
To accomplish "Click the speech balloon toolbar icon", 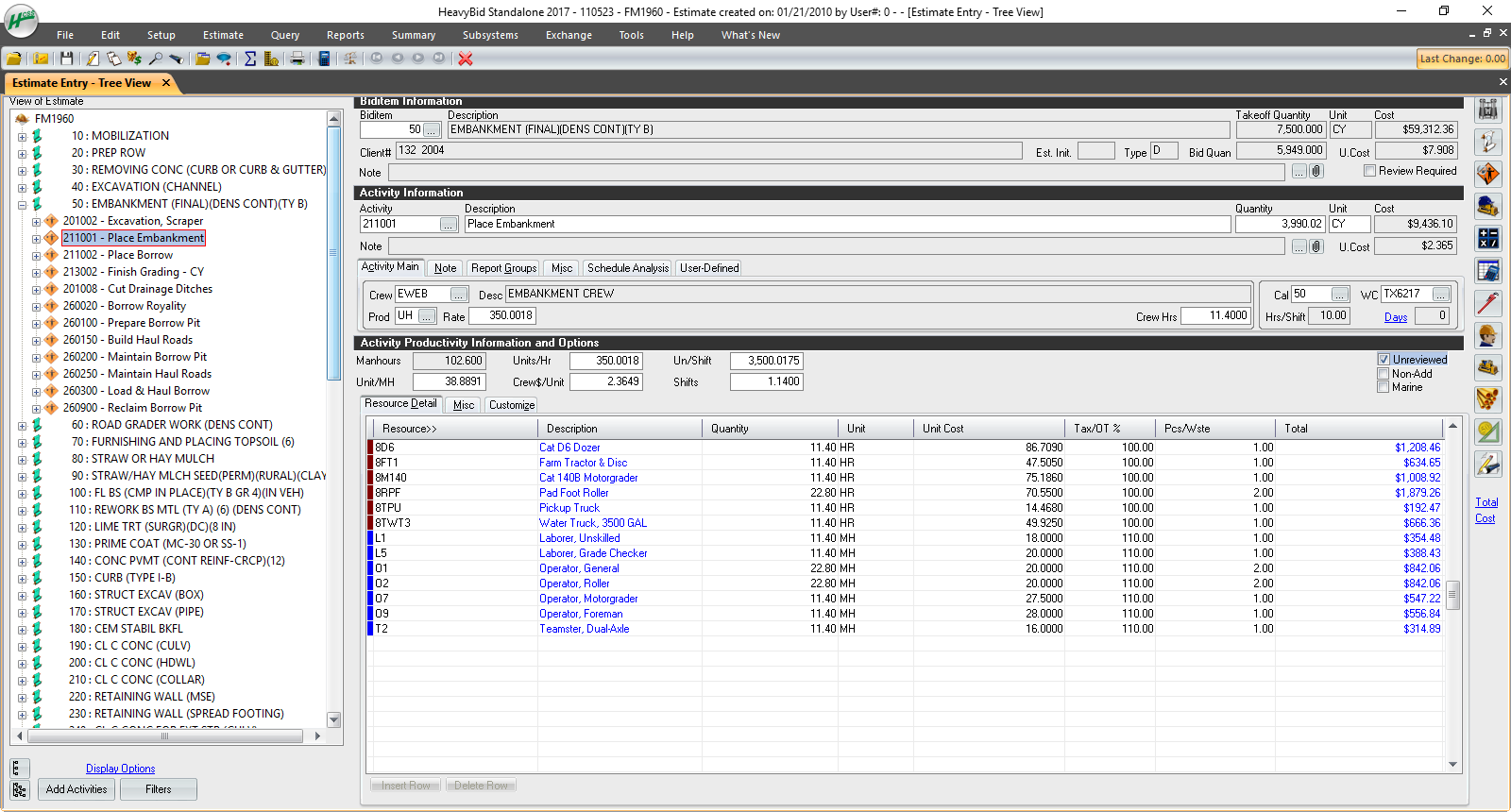I will [x=224, y=59].
